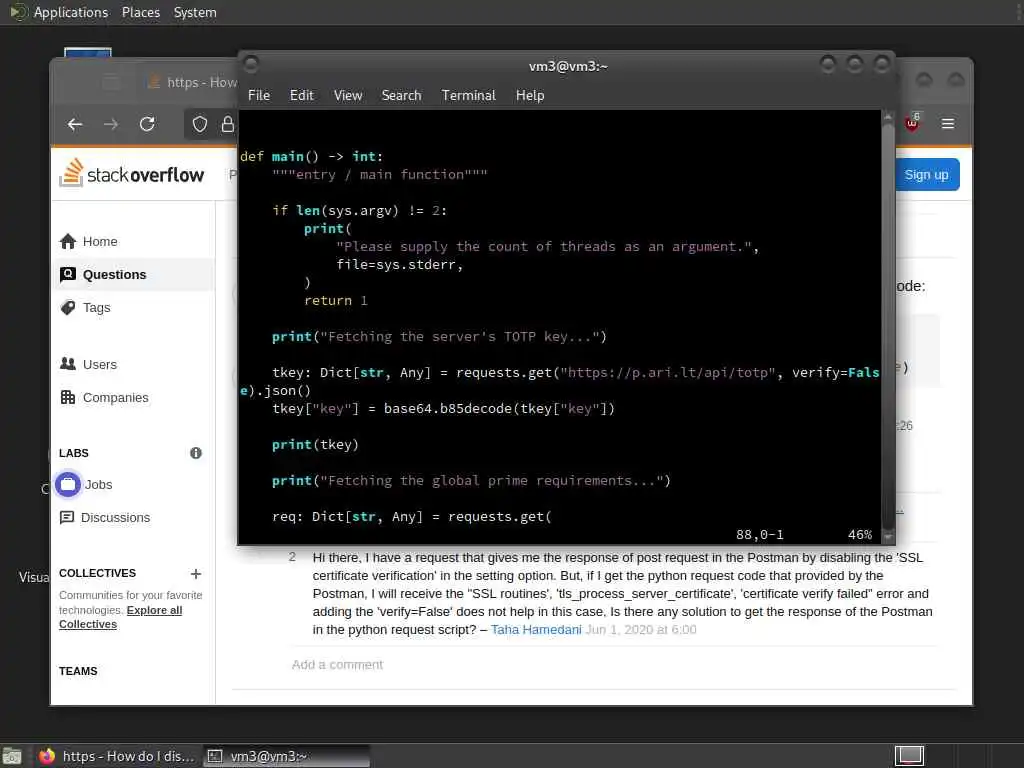The width and height of the screenshot is (1024, 768).
Task: Click the Companies building icon
Action: [68, 397]
